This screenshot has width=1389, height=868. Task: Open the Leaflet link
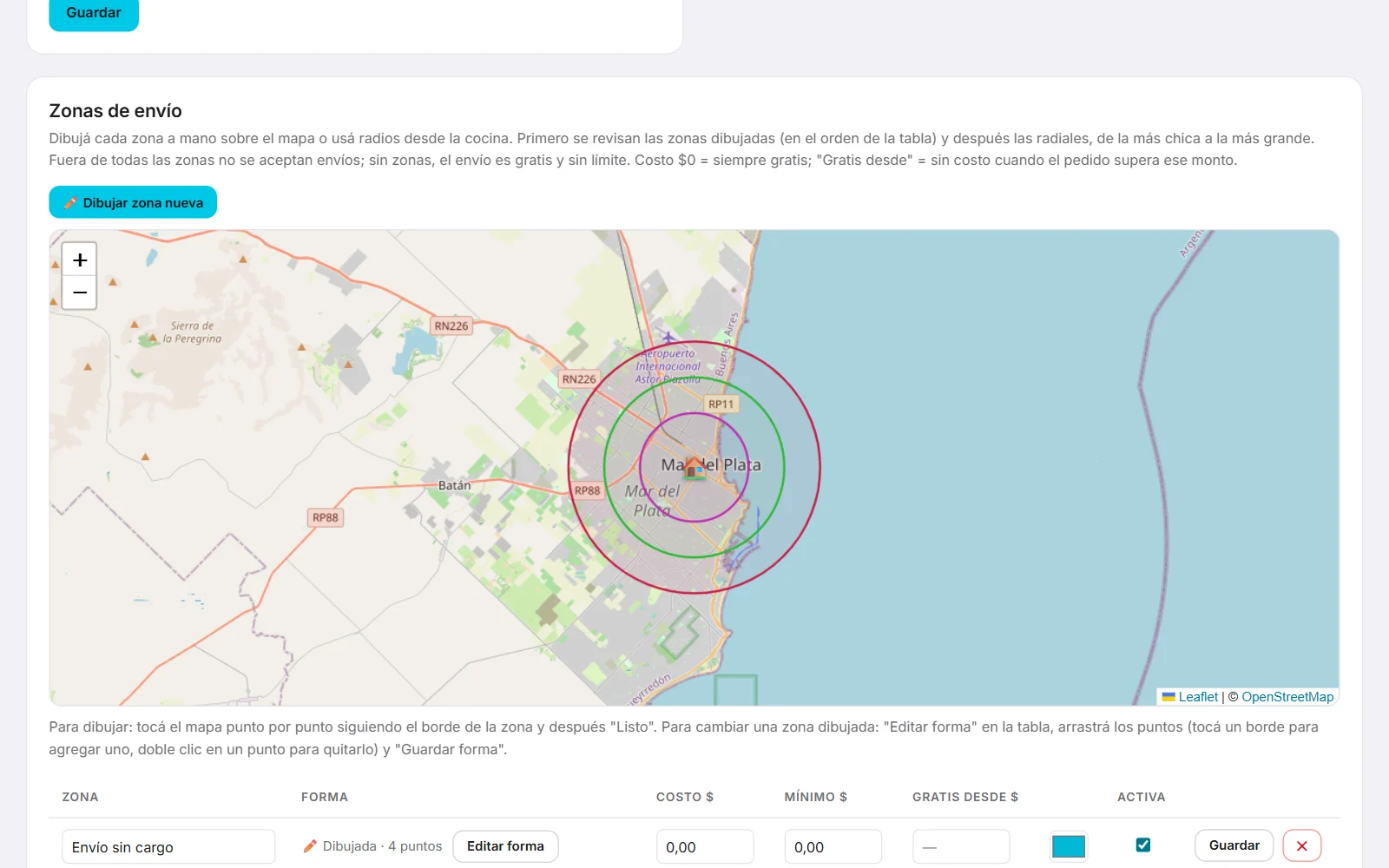1198,697
